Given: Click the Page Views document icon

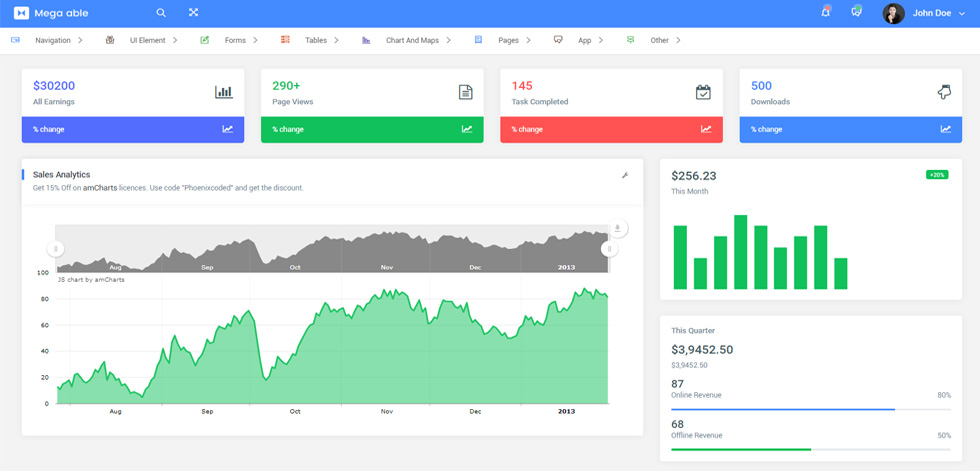Looking at the screenshot, I should click(466, 92).
